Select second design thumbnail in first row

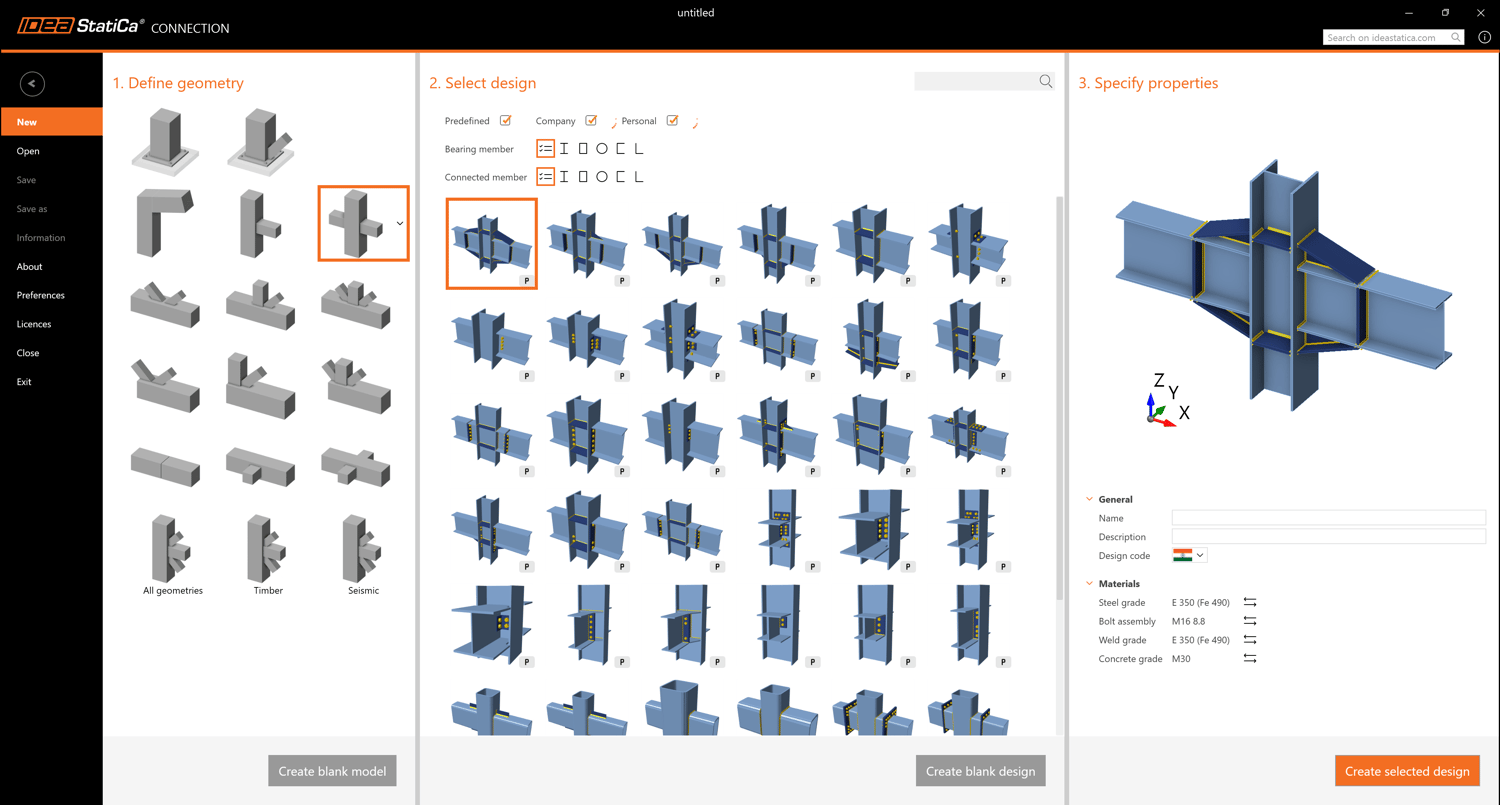point(587,243)
